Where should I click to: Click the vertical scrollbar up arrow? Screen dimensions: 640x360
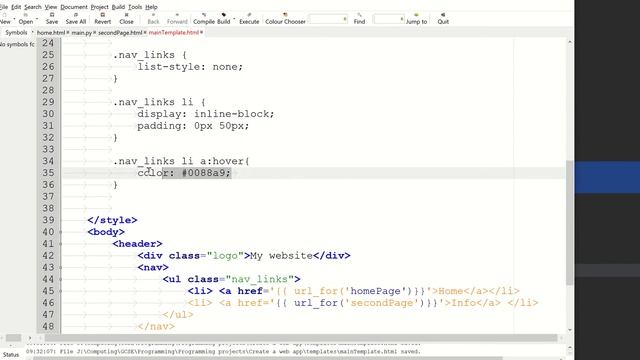570,42
